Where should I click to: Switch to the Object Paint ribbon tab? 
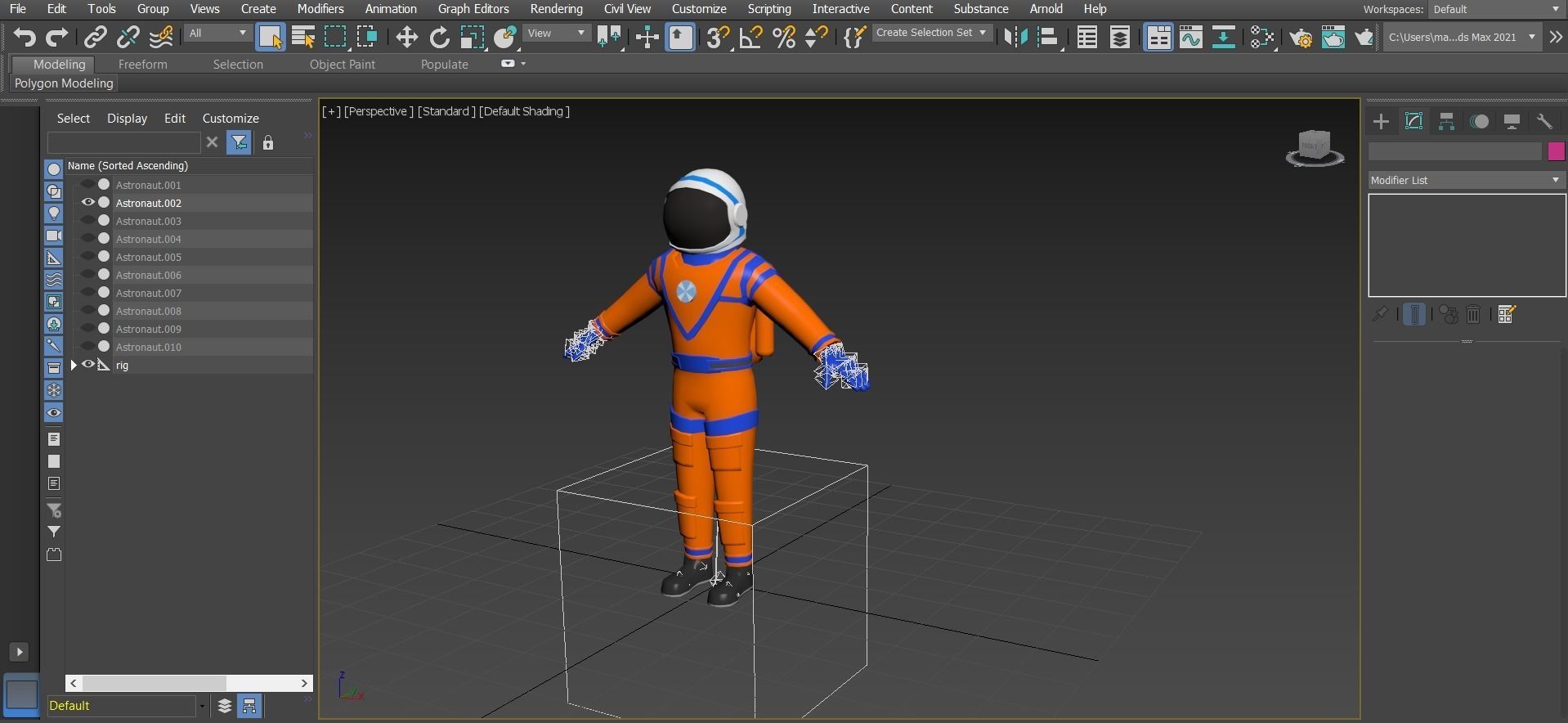point(343,64)
